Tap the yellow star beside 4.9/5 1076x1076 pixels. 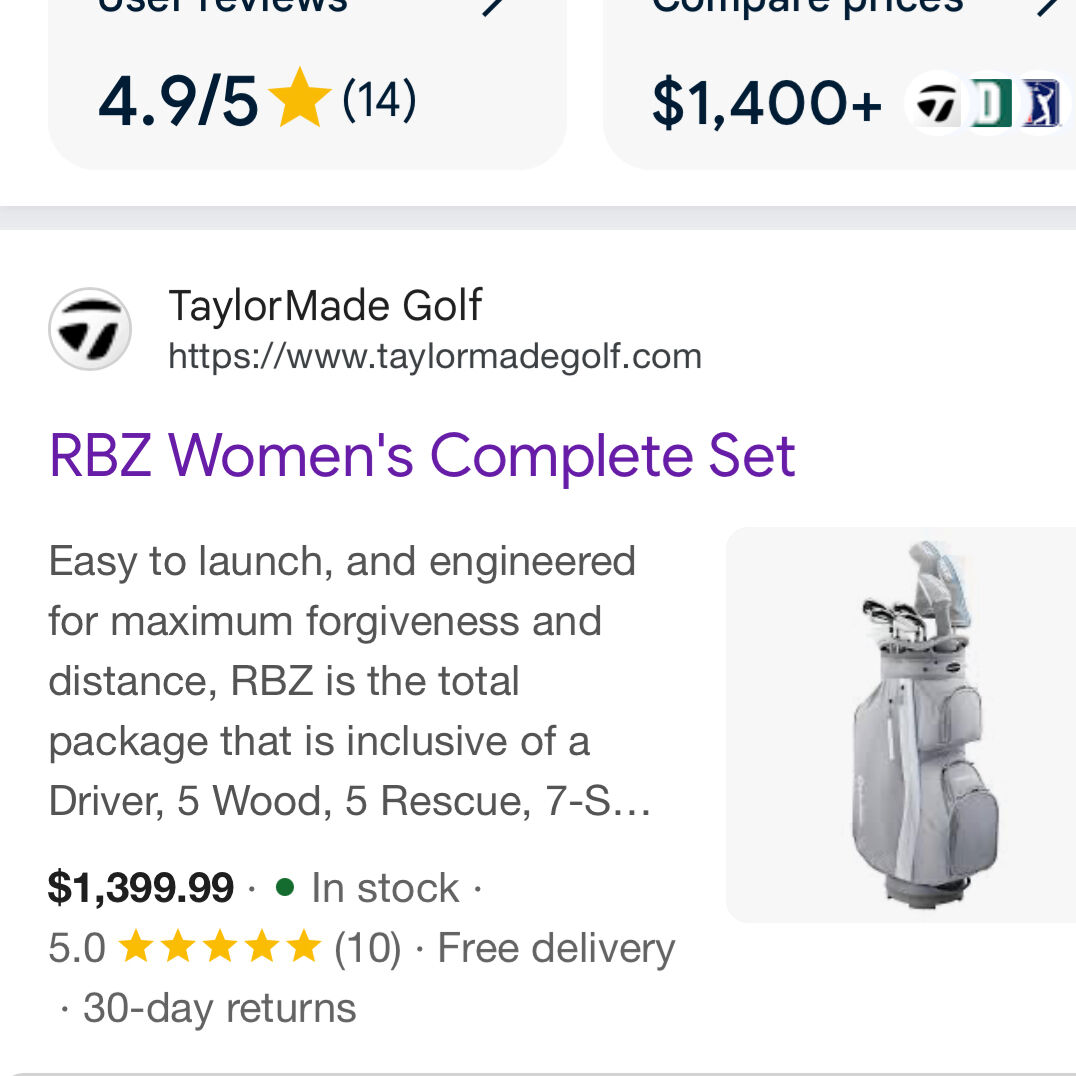coord(300,99)
